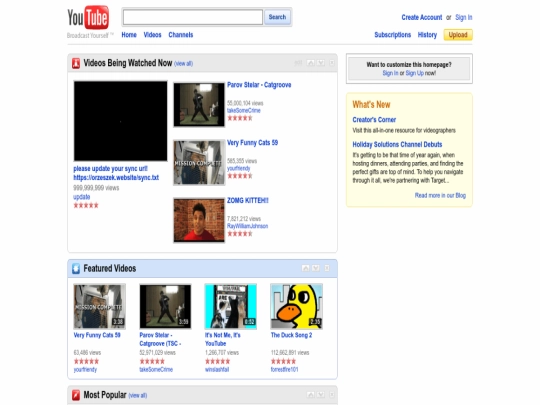Close the Featured Videos module
The image size is (540, 405).
[327, 268]
